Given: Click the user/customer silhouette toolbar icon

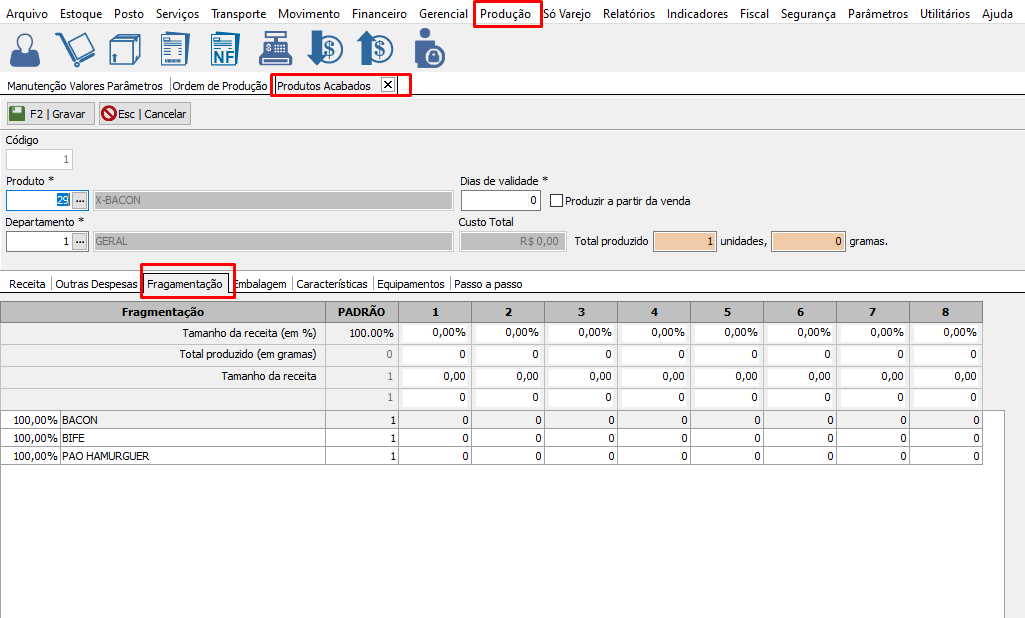Looking at the screenshot, I should point(26,49).
